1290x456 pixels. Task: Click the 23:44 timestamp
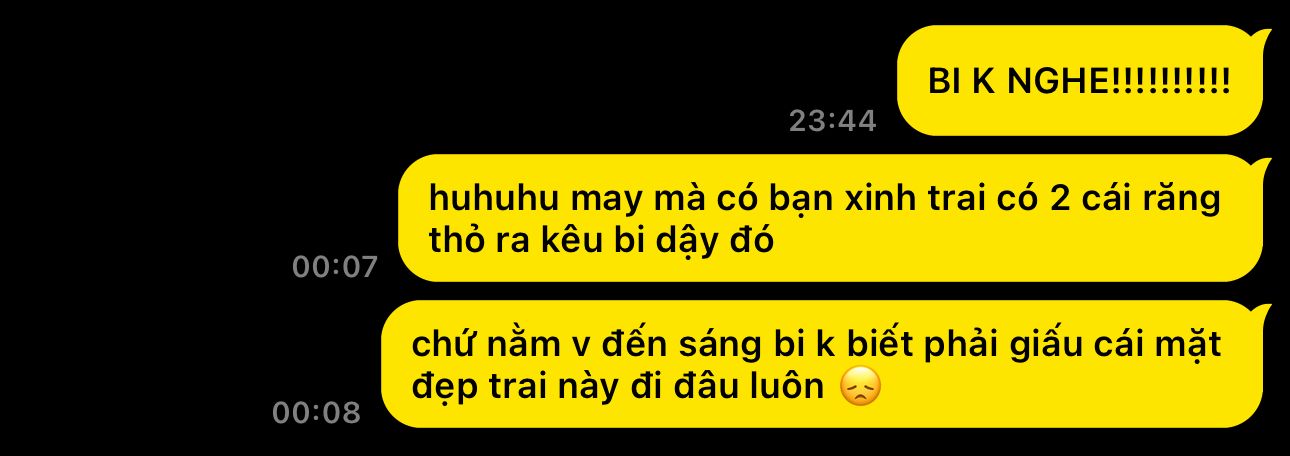tap(832, 121)
